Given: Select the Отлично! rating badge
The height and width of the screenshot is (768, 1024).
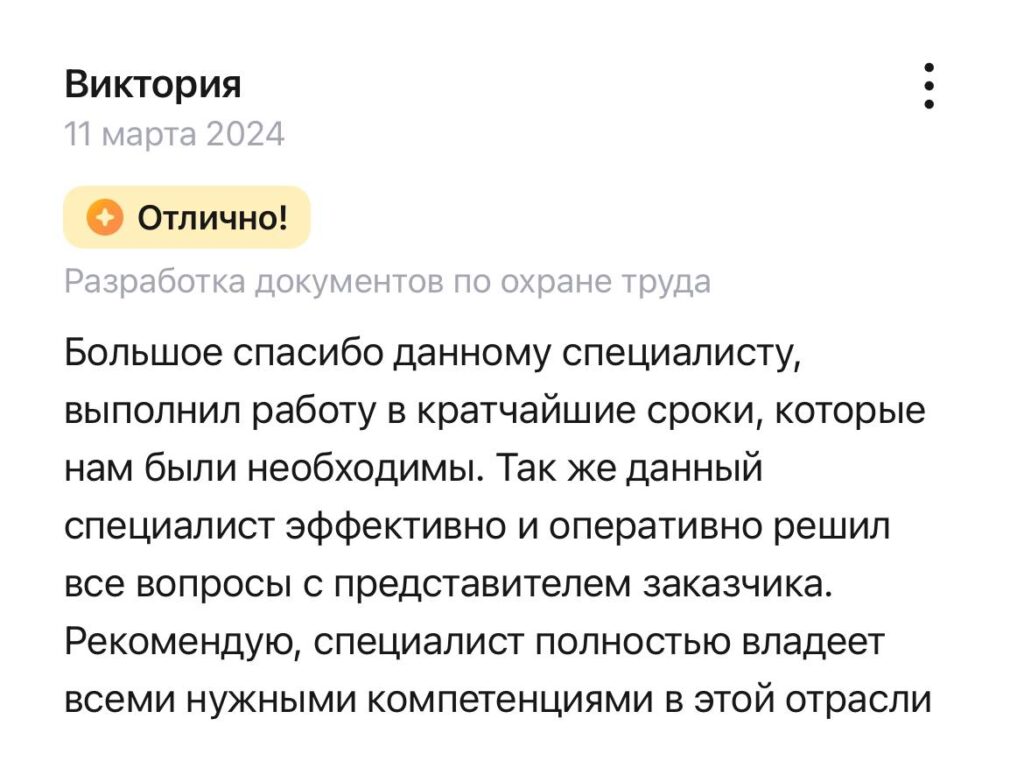Looking at the screenshot, I should point(186,217).
